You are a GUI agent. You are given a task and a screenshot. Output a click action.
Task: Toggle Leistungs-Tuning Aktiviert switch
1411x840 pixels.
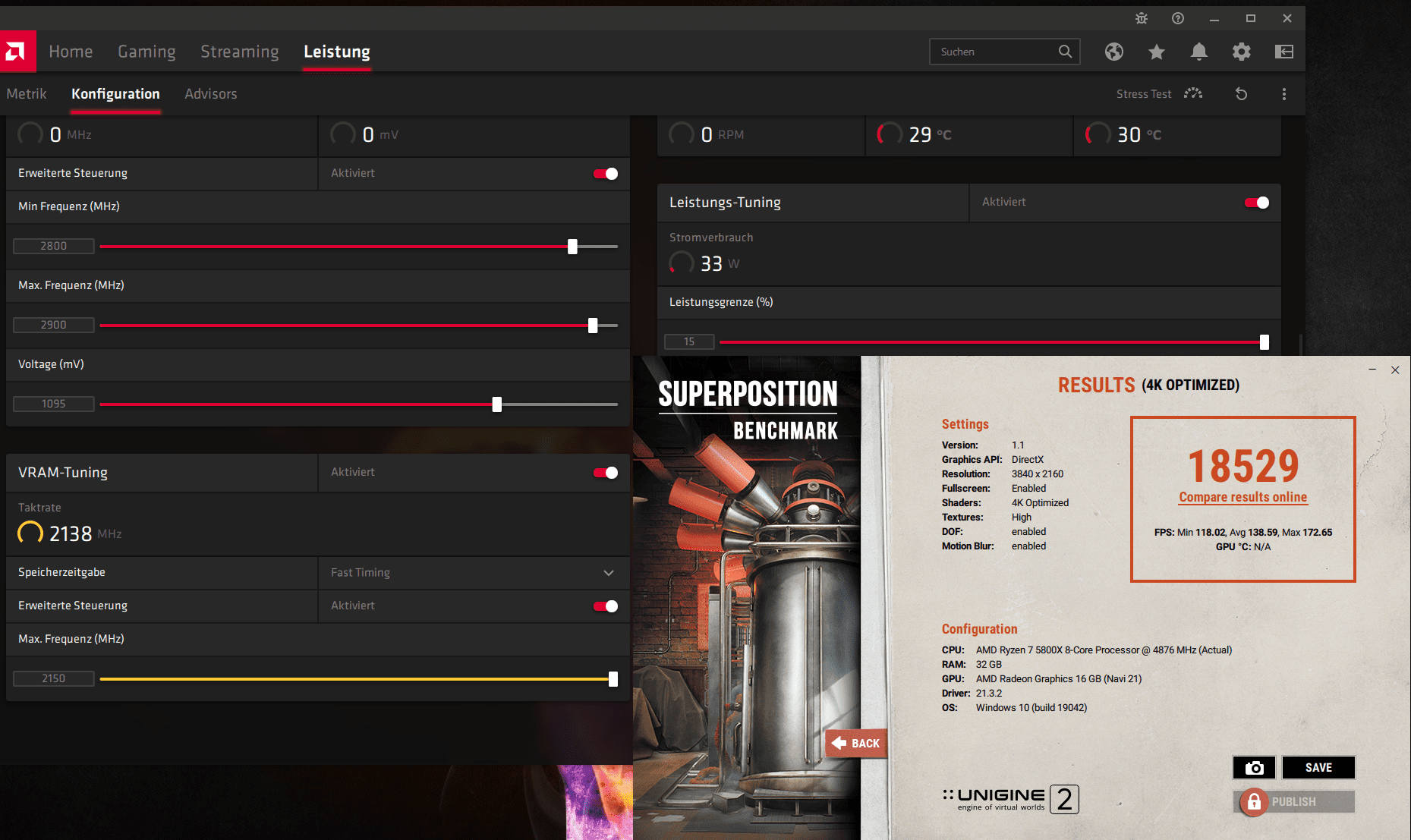tap(1257, 203)
